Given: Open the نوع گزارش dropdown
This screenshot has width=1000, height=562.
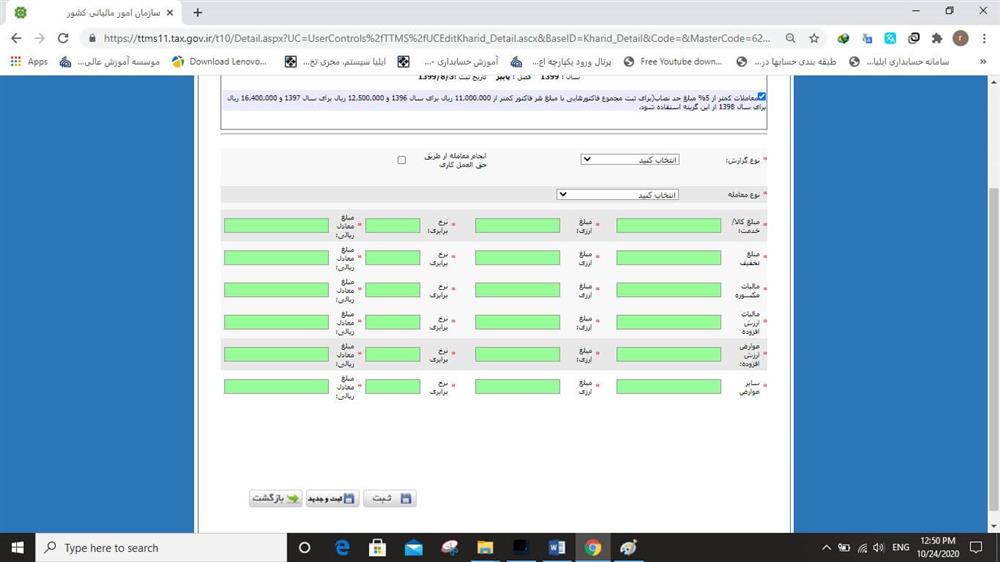Looking at the screenshot, I should [629, 159].
